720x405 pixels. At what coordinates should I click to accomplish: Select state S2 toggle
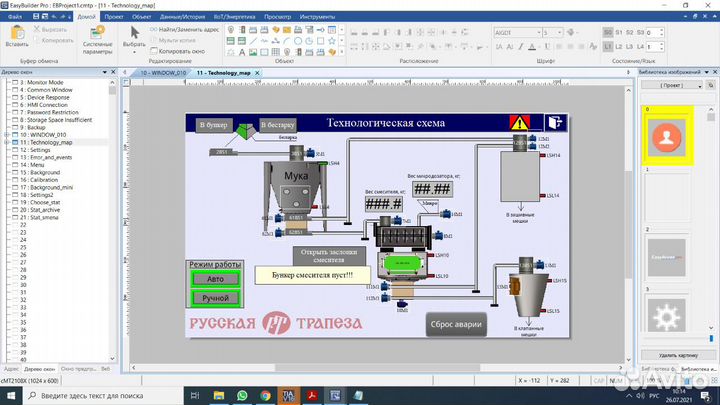[629, 33]
